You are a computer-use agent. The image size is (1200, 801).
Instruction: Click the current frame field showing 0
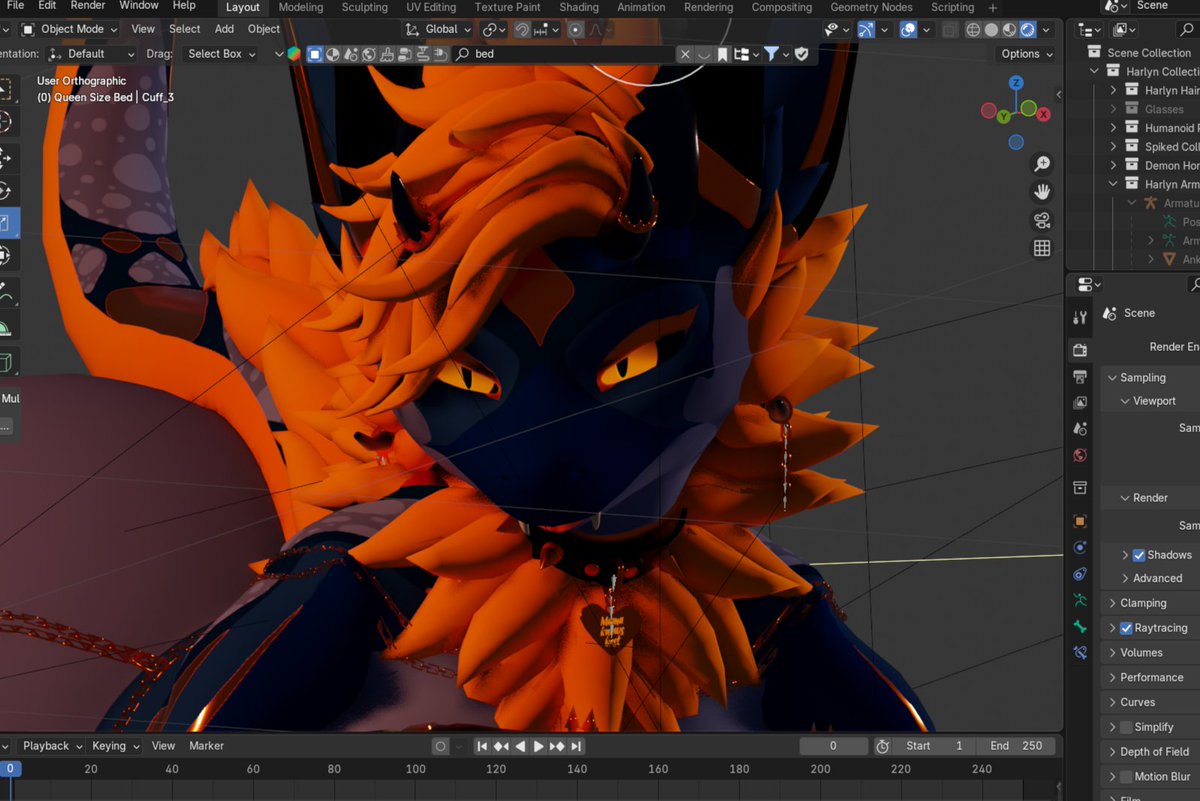tap(834, 746)
